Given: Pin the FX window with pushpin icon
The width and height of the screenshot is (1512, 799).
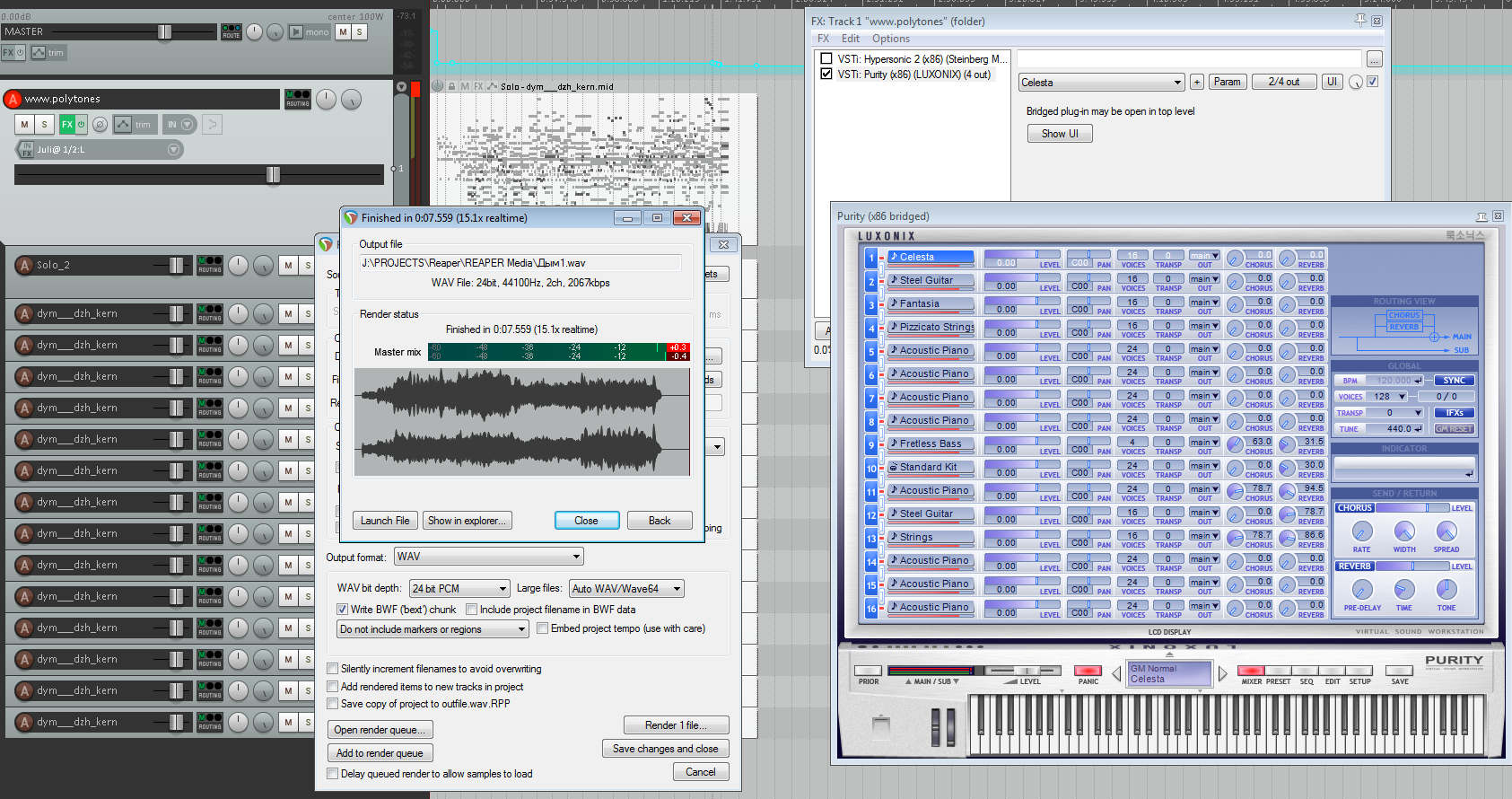Looking at the screenshot, I should tap(1360, 20).
